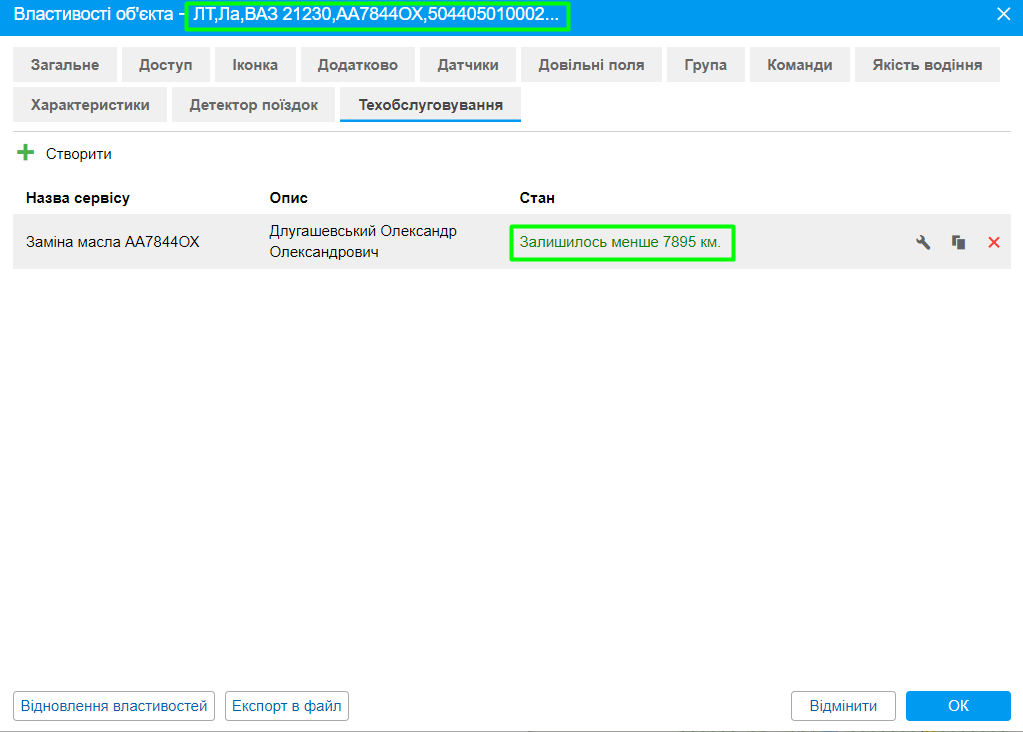Select the Додатково tab
The height and width of the screenshot is (732, 1023).
[x=357, y=65]
